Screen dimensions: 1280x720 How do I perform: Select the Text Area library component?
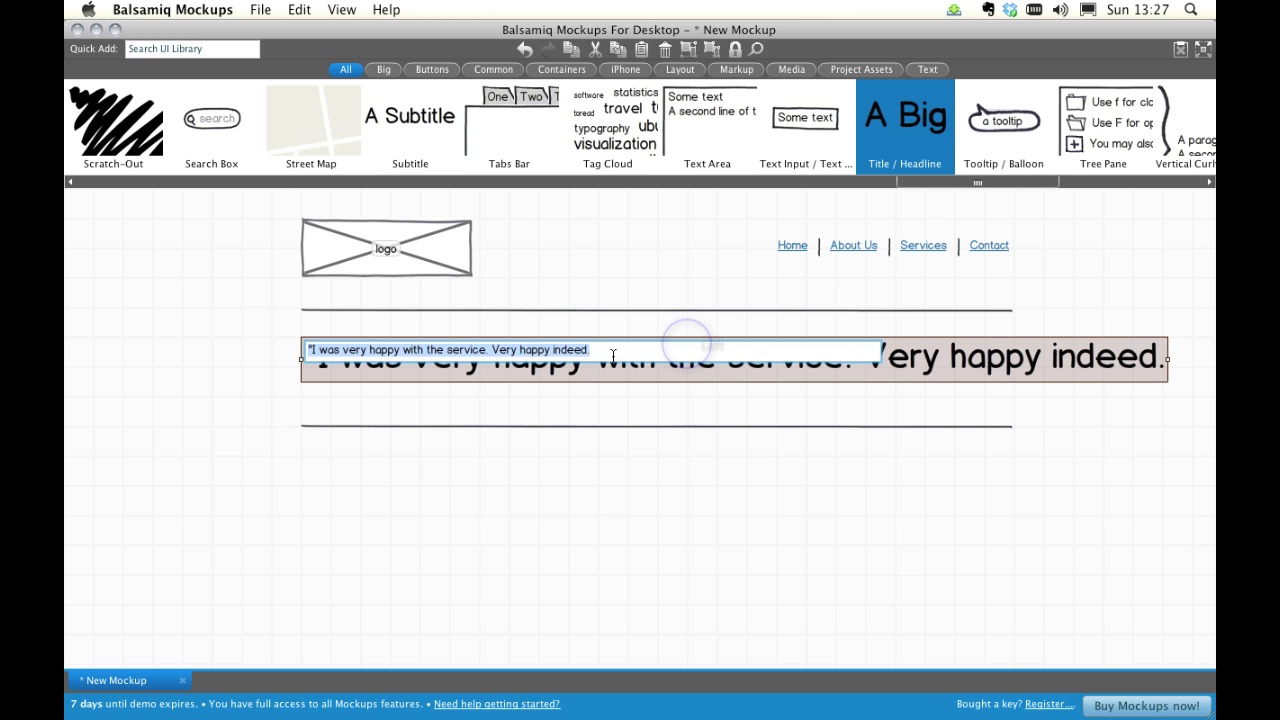pyautogui.click(x=707, y=127)
